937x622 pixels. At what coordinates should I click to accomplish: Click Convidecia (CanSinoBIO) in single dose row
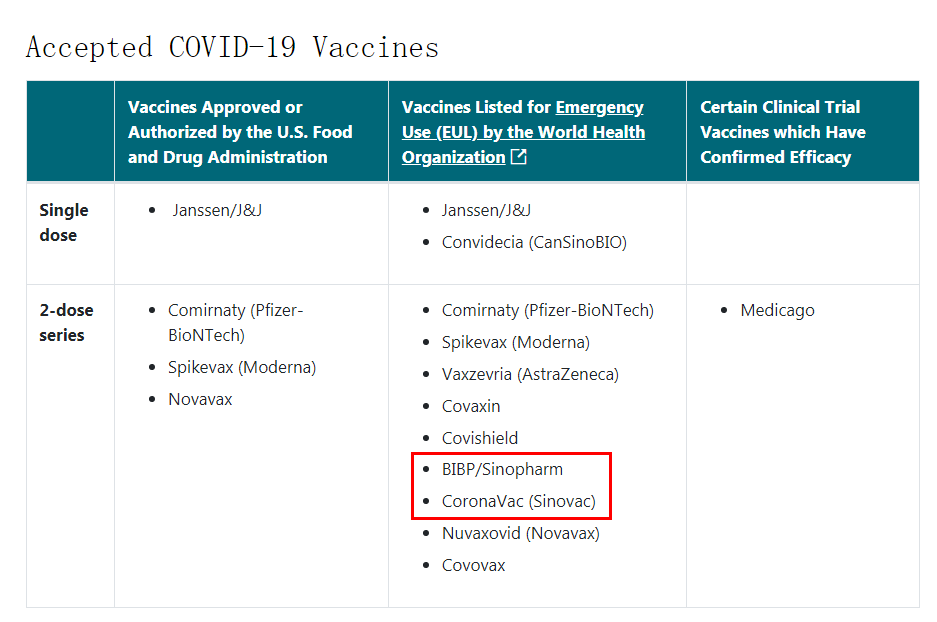534,243
